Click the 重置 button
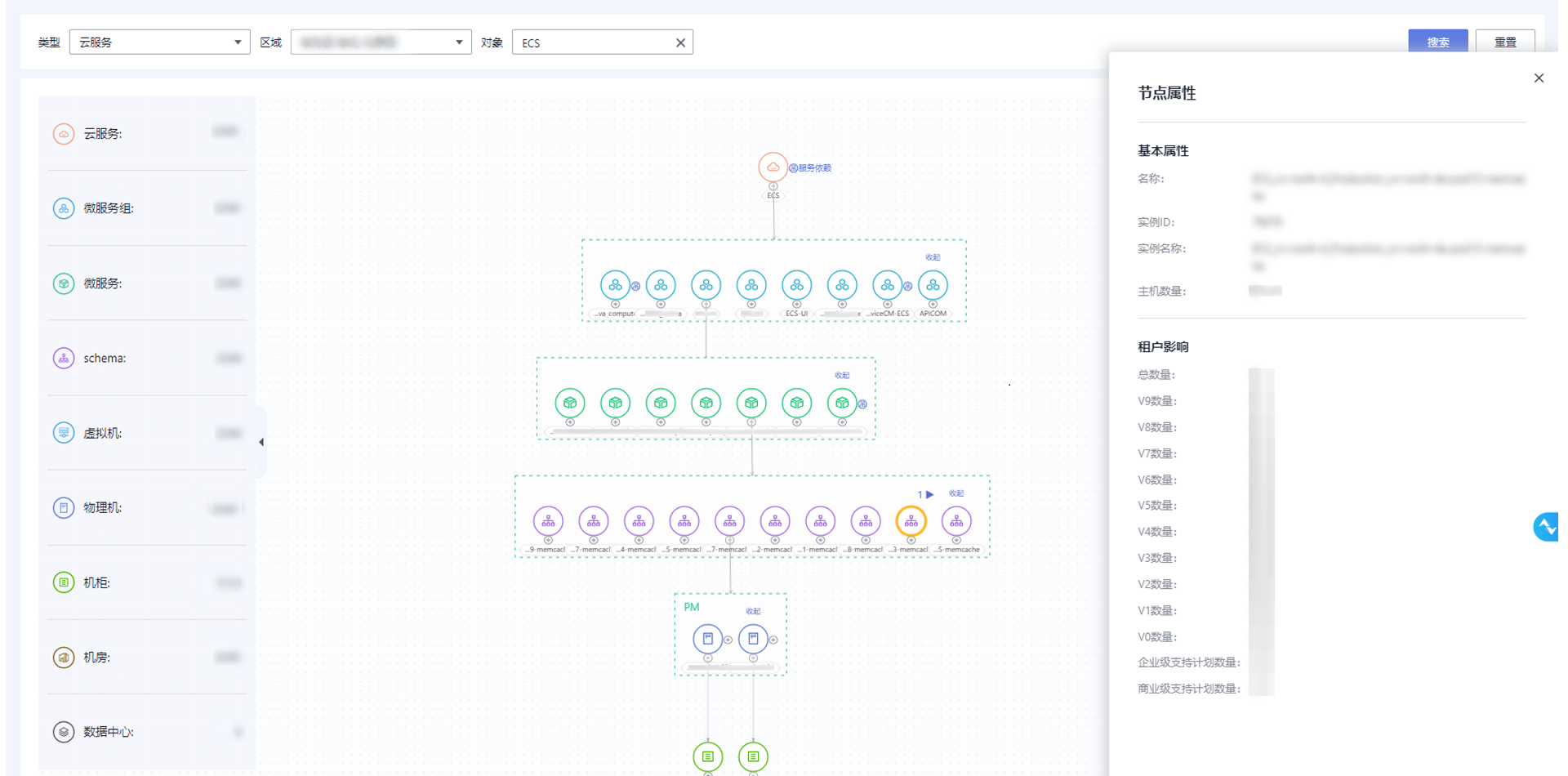 (1507, 41)
